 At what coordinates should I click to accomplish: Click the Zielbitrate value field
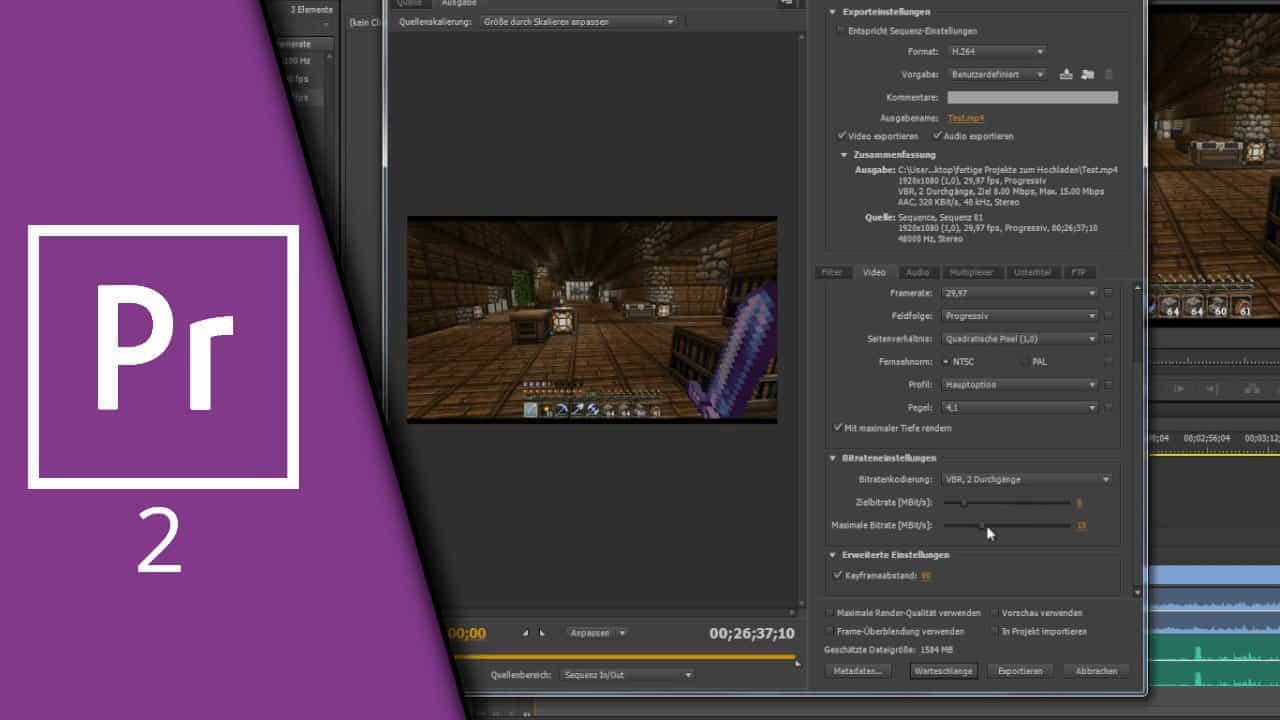1079,503
